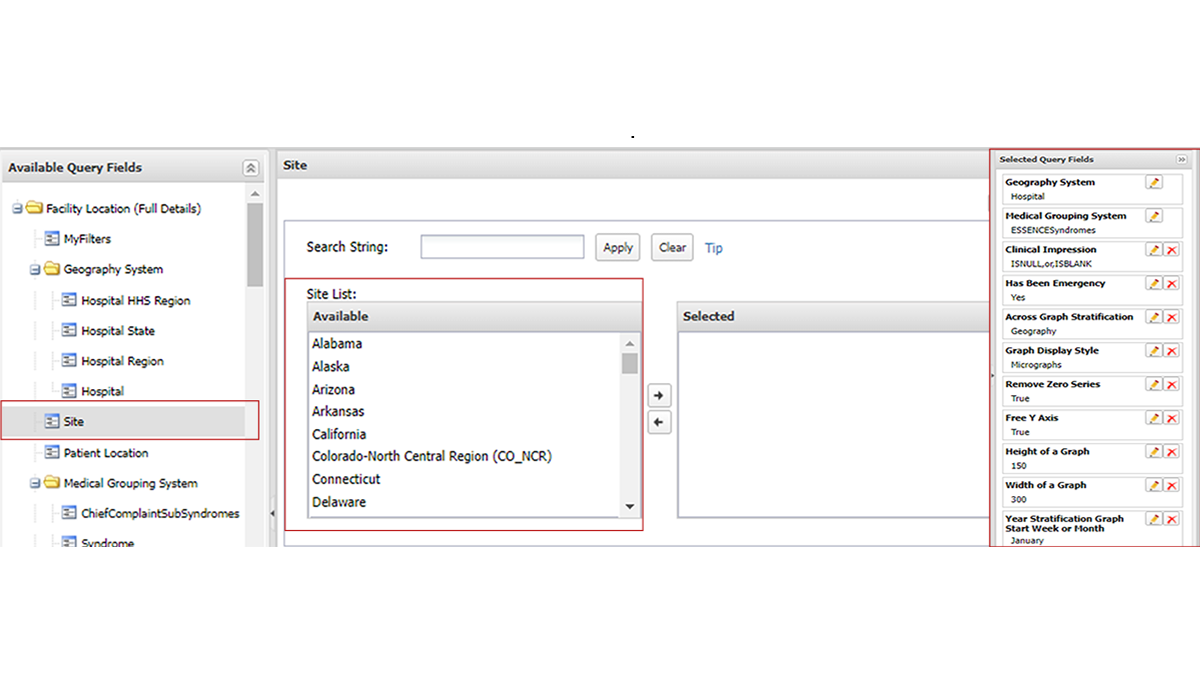
Task: Click edit pencil icon for Geography System
Action: 1154,183
